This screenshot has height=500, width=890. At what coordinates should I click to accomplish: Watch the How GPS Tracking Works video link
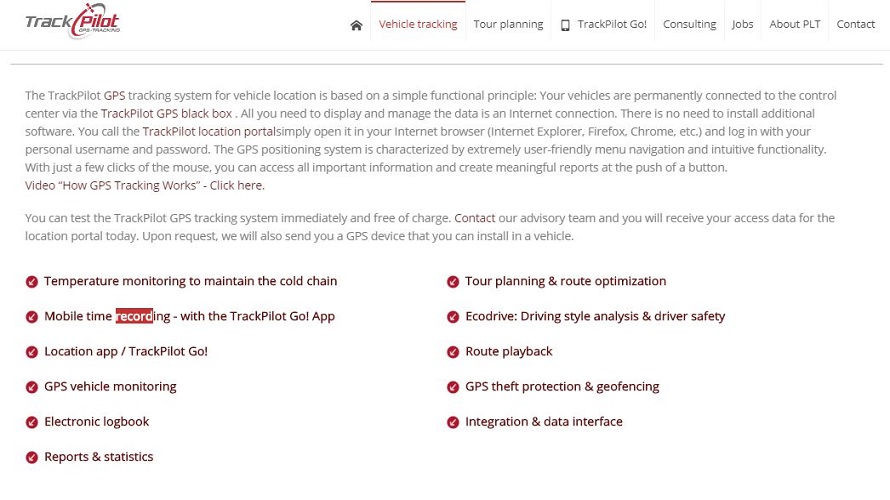pos(145,186)
